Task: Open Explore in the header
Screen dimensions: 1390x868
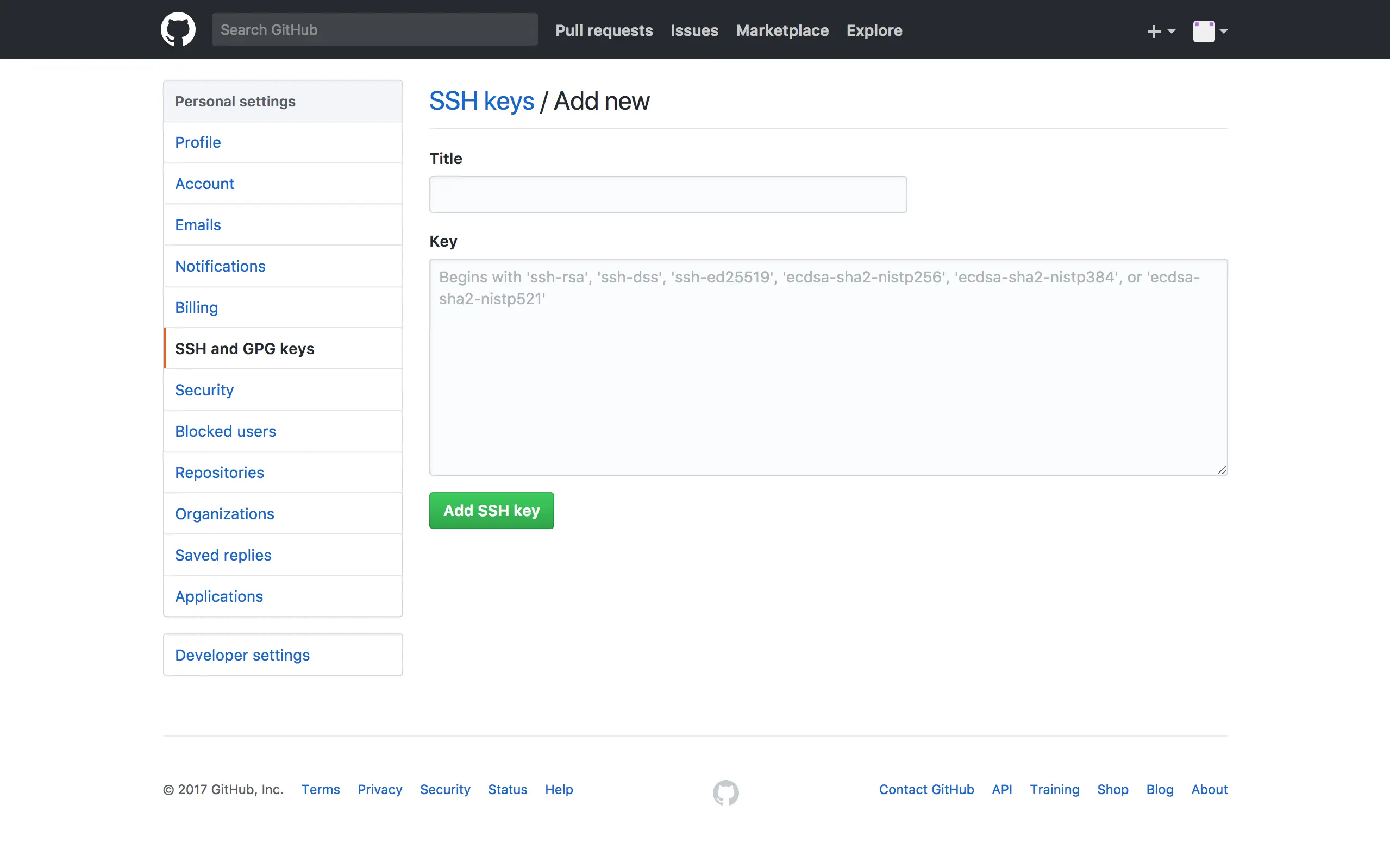Action: [x=874, y=30]
